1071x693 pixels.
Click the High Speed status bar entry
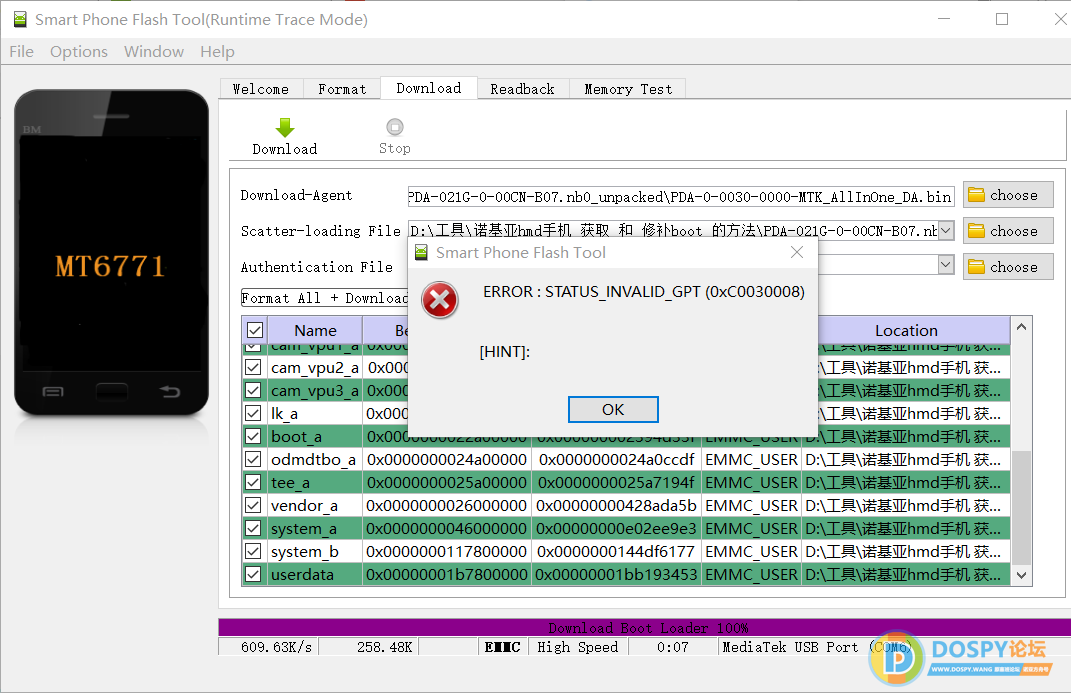click(578, 647)
